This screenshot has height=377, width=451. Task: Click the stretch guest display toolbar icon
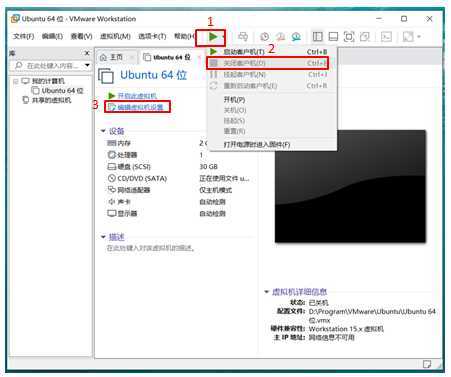pos(408,37)
